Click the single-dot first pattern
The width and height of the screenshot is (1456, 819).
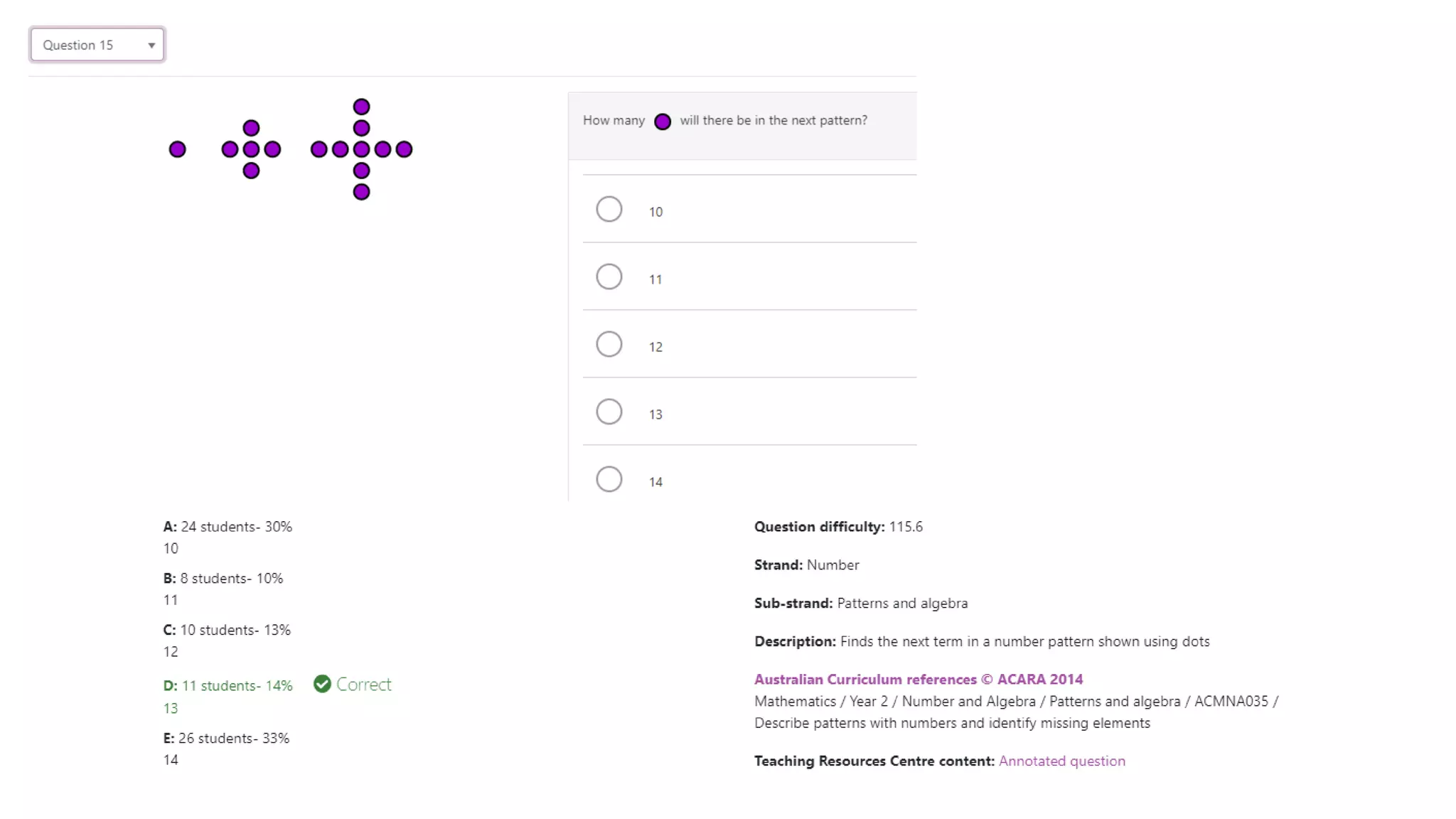[178, 149]
